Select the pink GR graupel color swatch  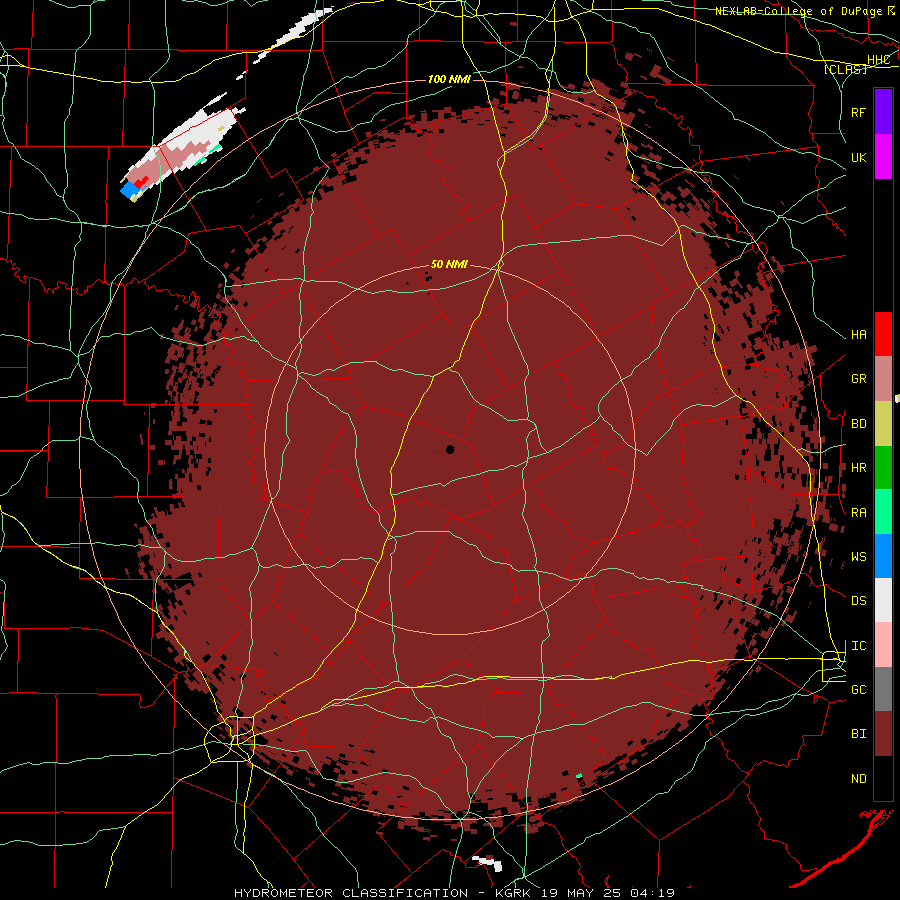[x=883, y=379]
